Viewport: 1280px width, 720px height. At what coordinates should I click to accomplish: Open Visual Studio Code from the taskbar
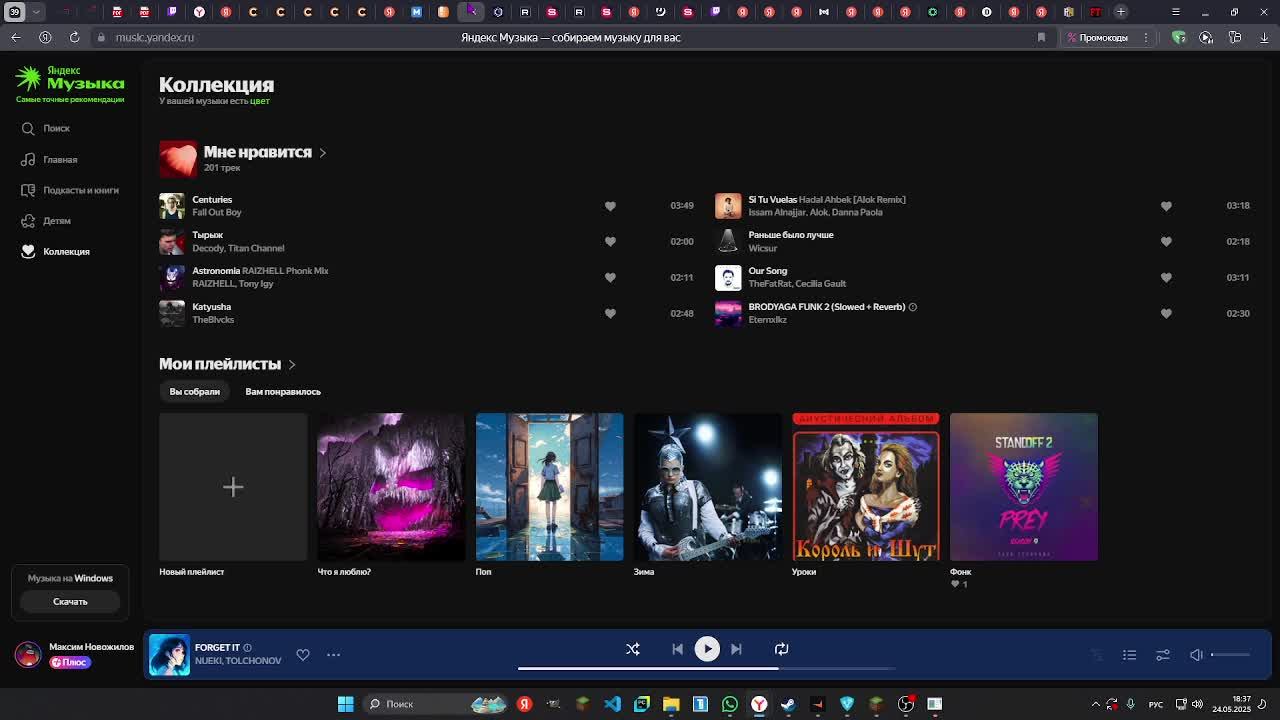click(x=612, y=704)
